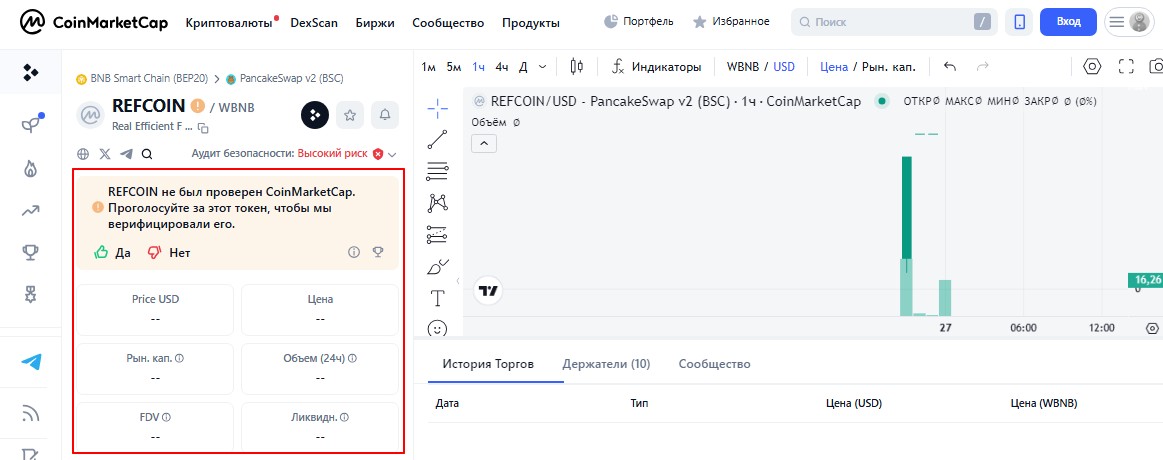The image size is (1163, 460).
Task: Set chart interval to Д
Action: point(523,67)
